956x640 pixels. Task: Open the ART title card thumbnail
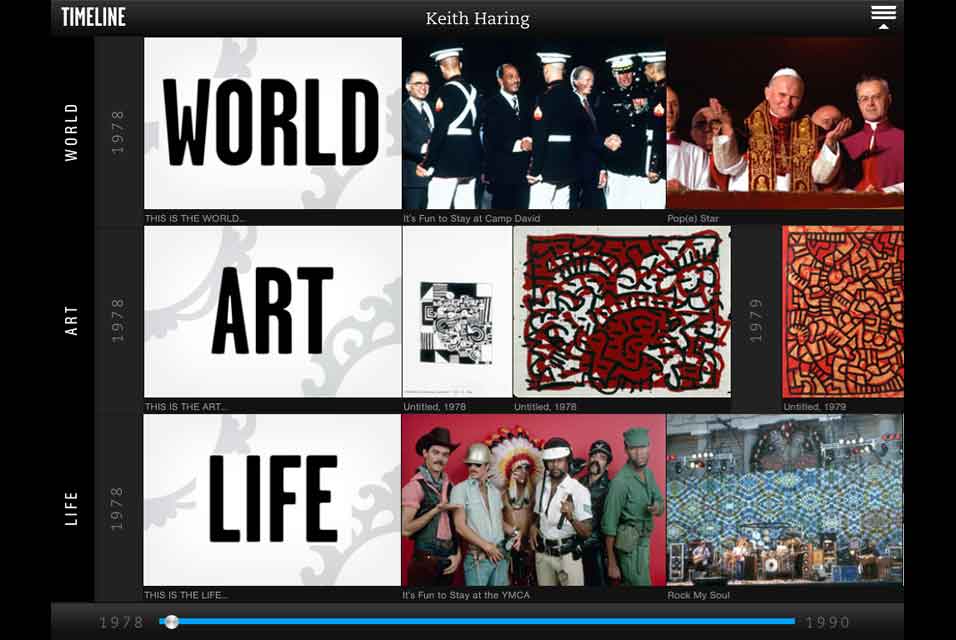(x=273, y=311)
